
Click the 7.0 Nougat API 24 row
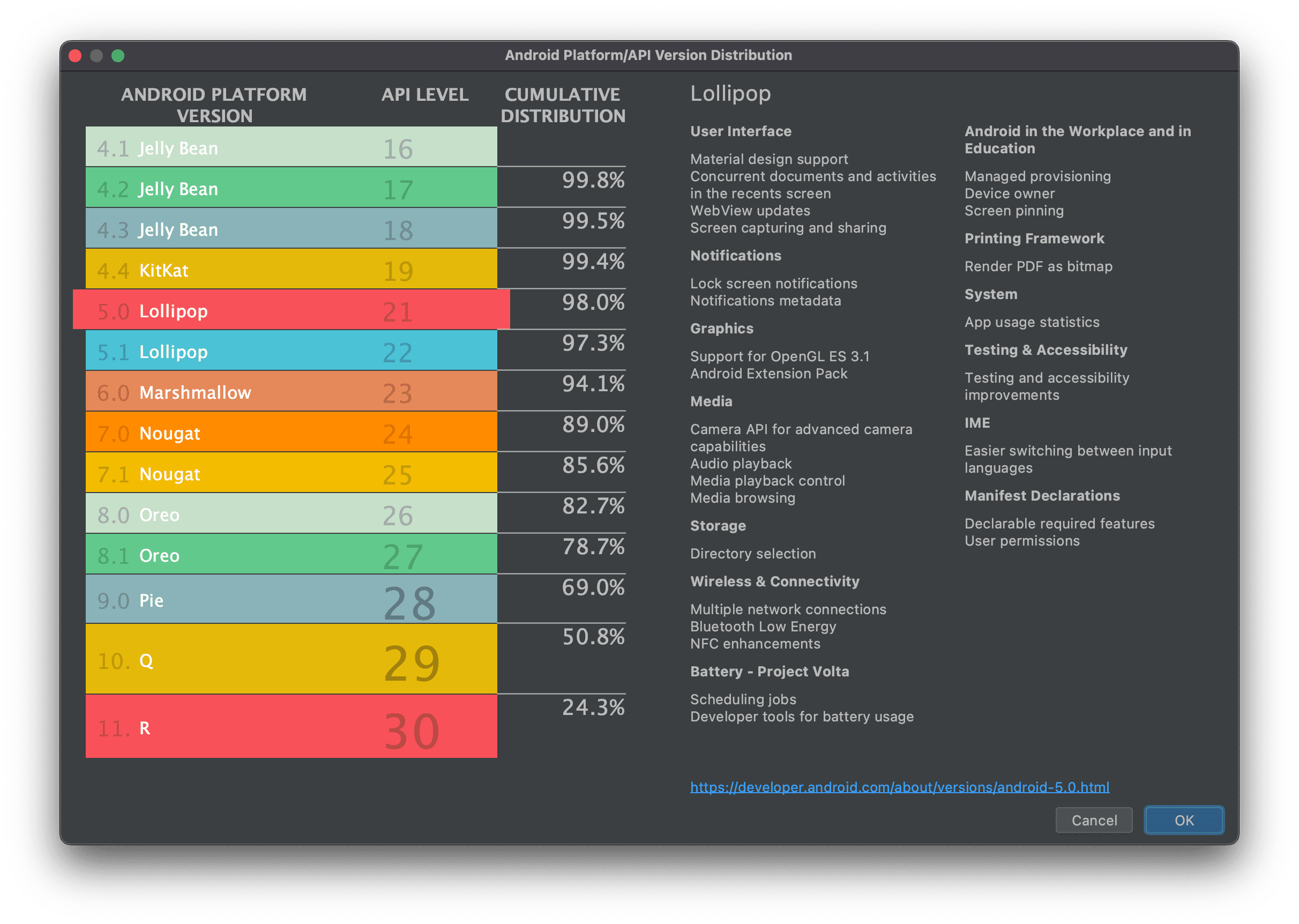point(290,433)
